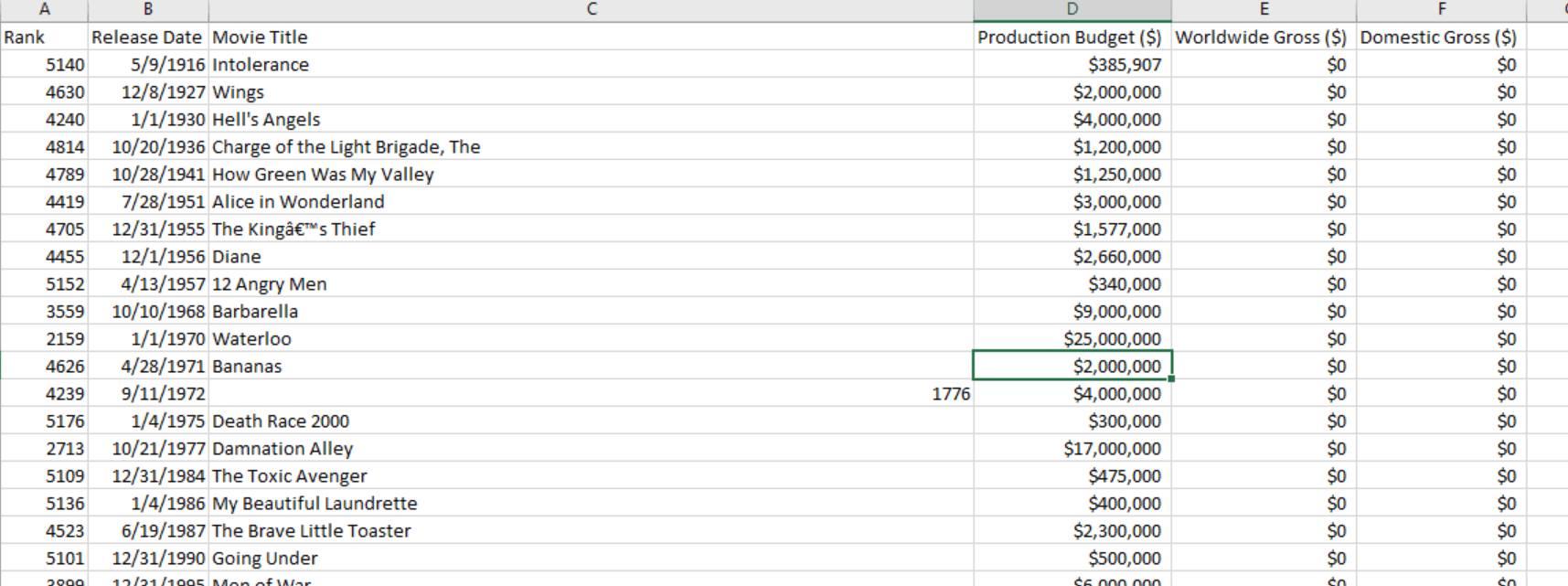Click the Rank header cell

(x=44, y=37)
